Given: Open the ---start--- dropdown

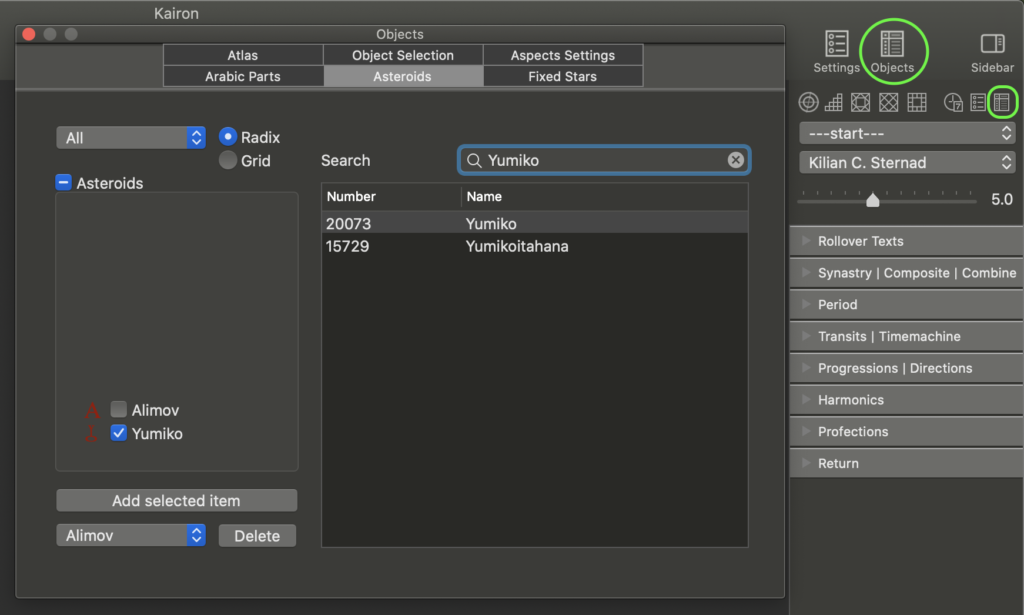Looking at the screenshot, I should [x=907, y=133].
